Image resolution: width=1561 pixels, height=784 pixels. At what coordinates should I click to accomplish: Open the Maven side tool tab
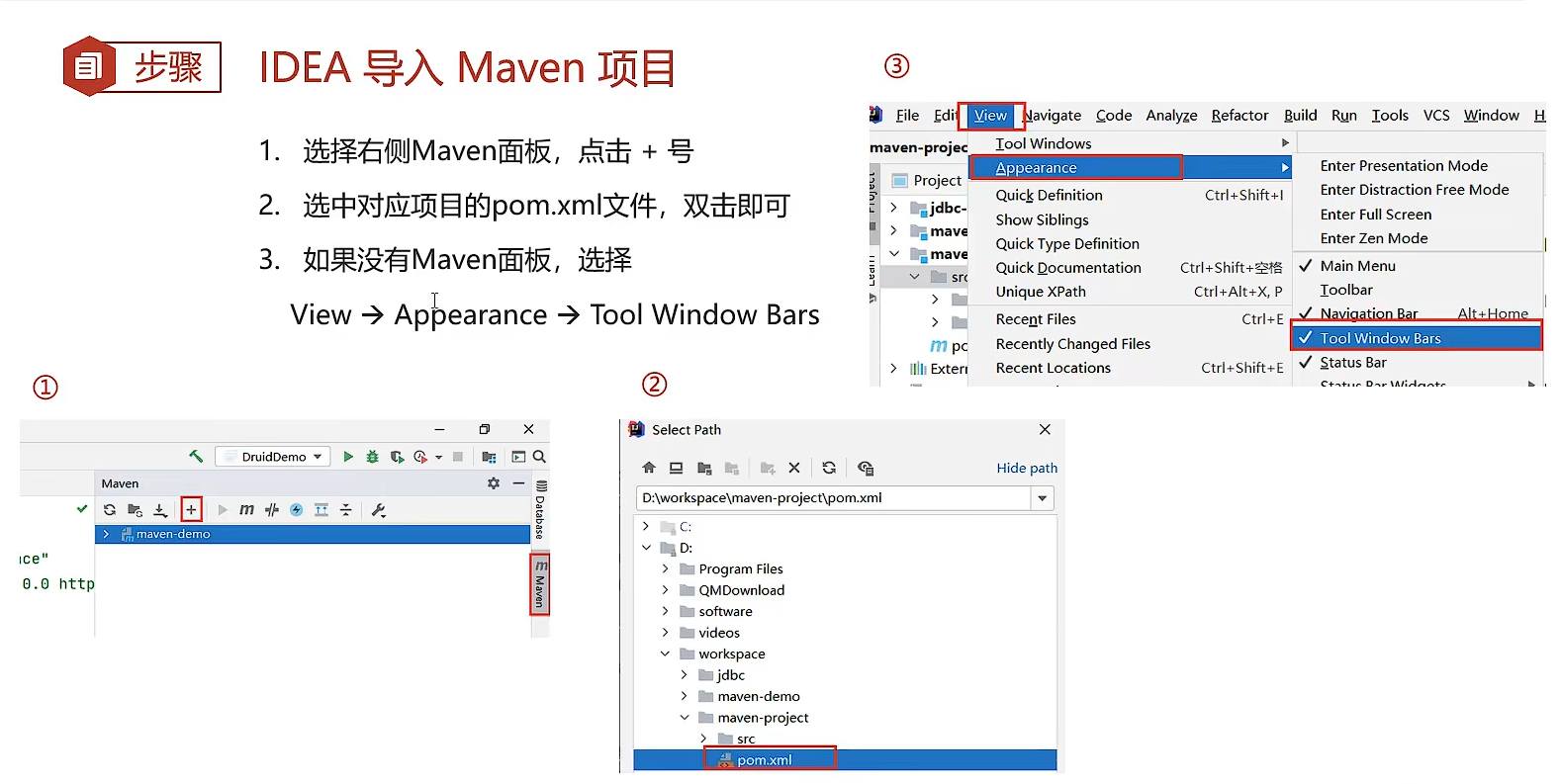(540, 583)
